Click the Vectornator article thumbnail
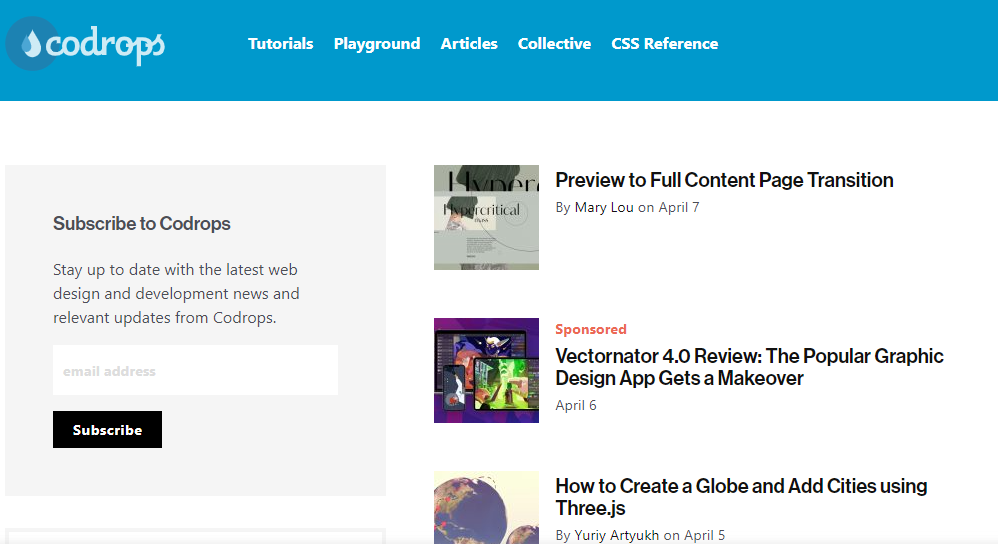This screenshot has height=544, width=998. [486, 370]
